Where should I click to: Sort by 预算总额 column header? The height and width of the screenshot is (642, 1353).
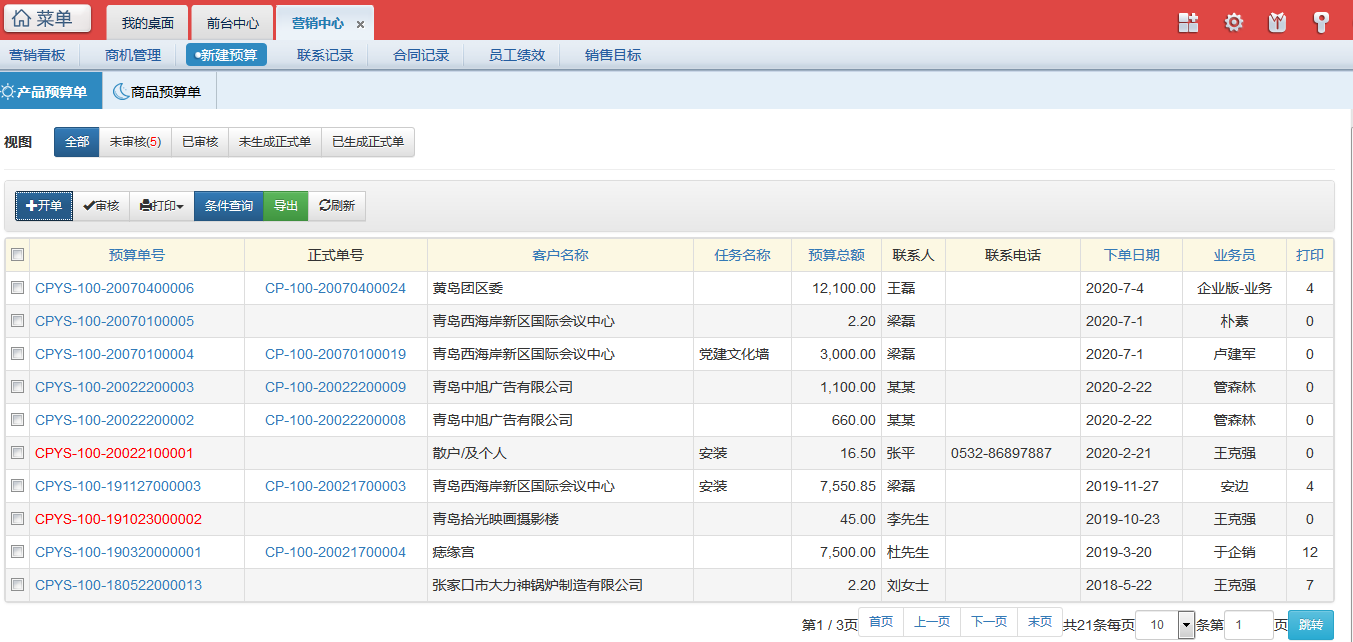(x=836, y=255)
